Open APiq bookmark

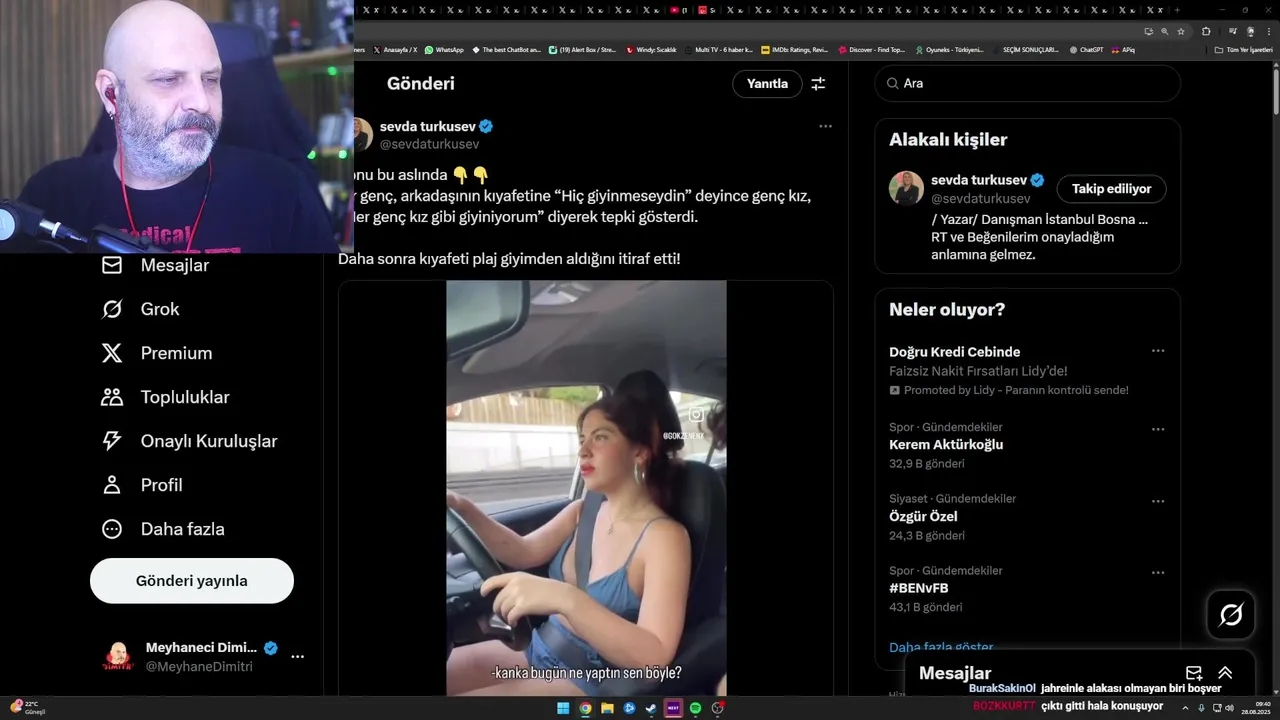pyautogui.click(x=1123, y=49)
